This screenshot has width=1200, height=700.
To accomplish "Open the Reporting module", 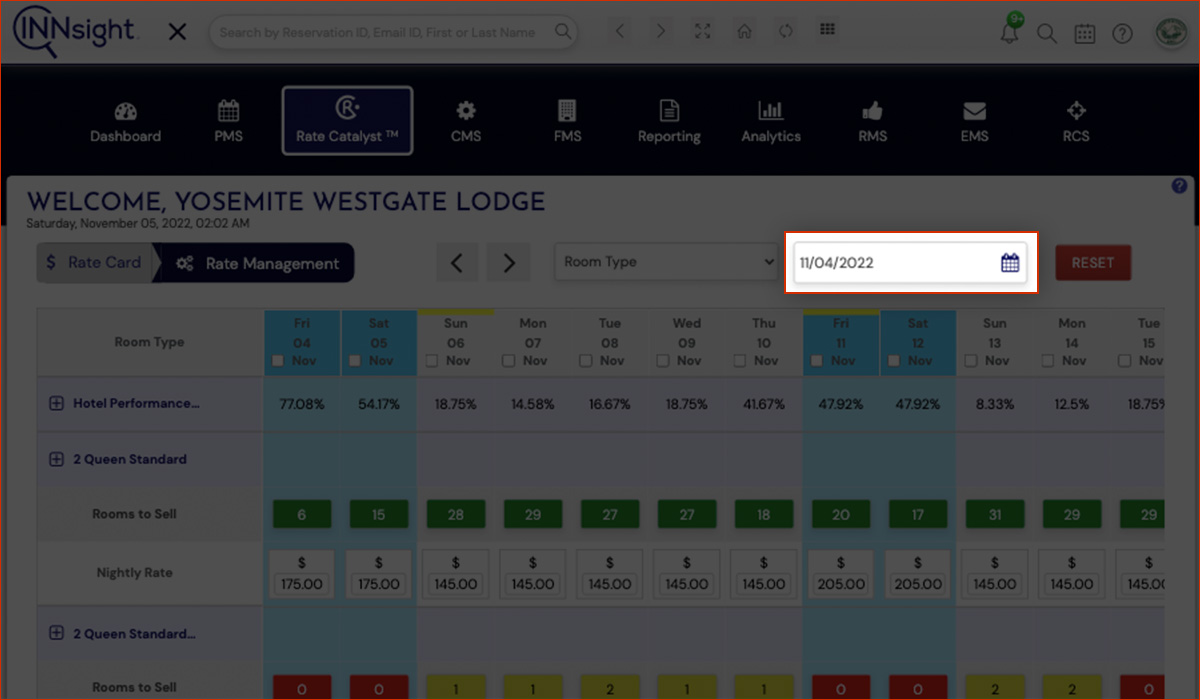I will click(x=669, y=121).
